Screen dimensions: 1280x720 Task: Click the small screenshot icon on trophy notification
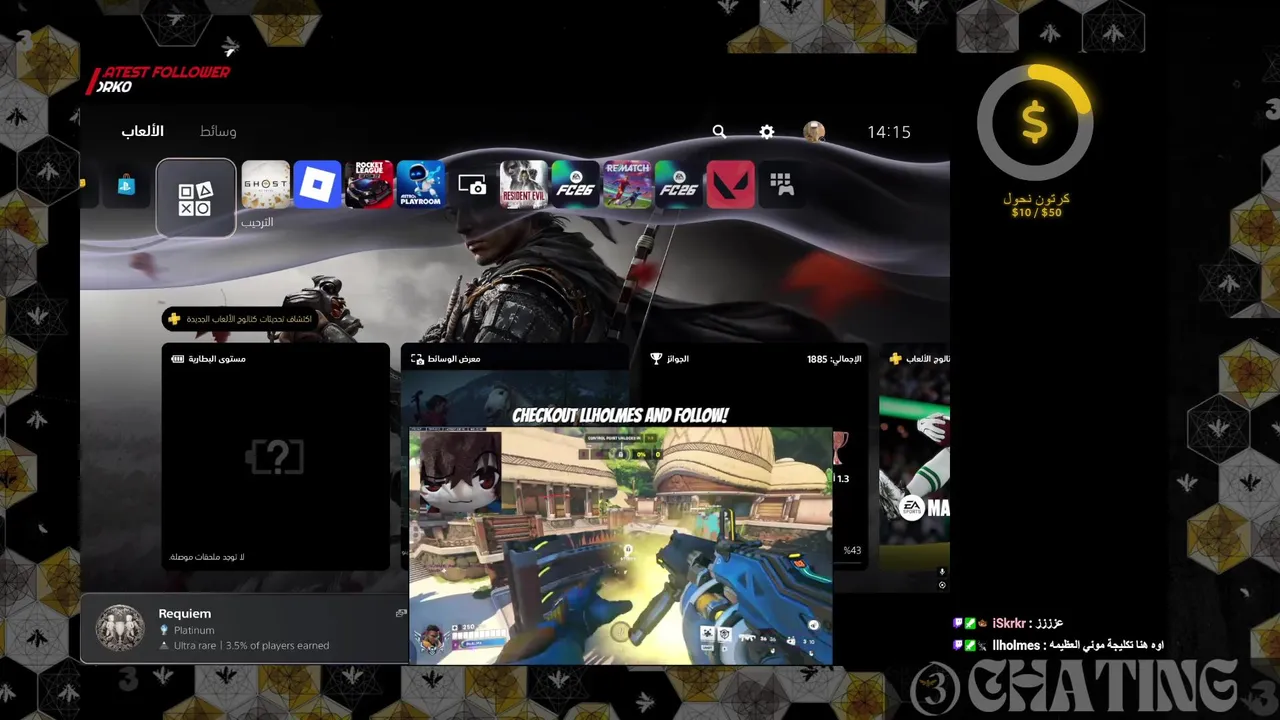(401, 613)
